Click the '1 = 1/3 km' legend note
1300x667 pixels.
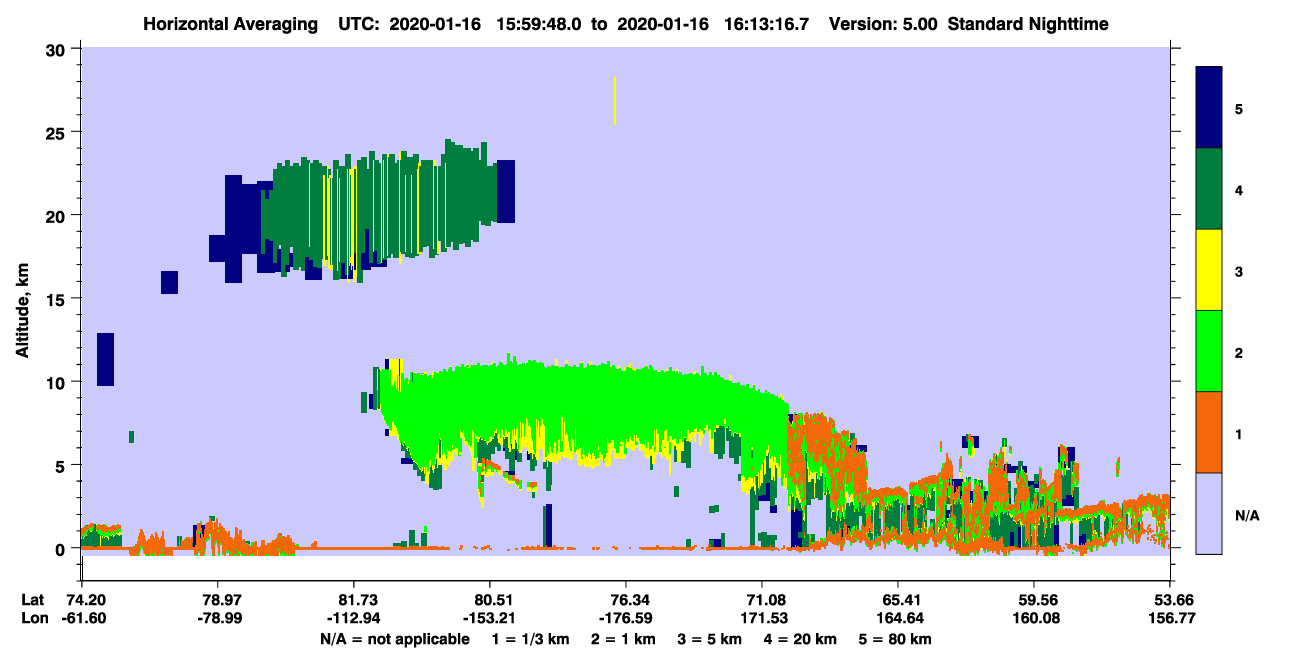[x=531, y=639]
